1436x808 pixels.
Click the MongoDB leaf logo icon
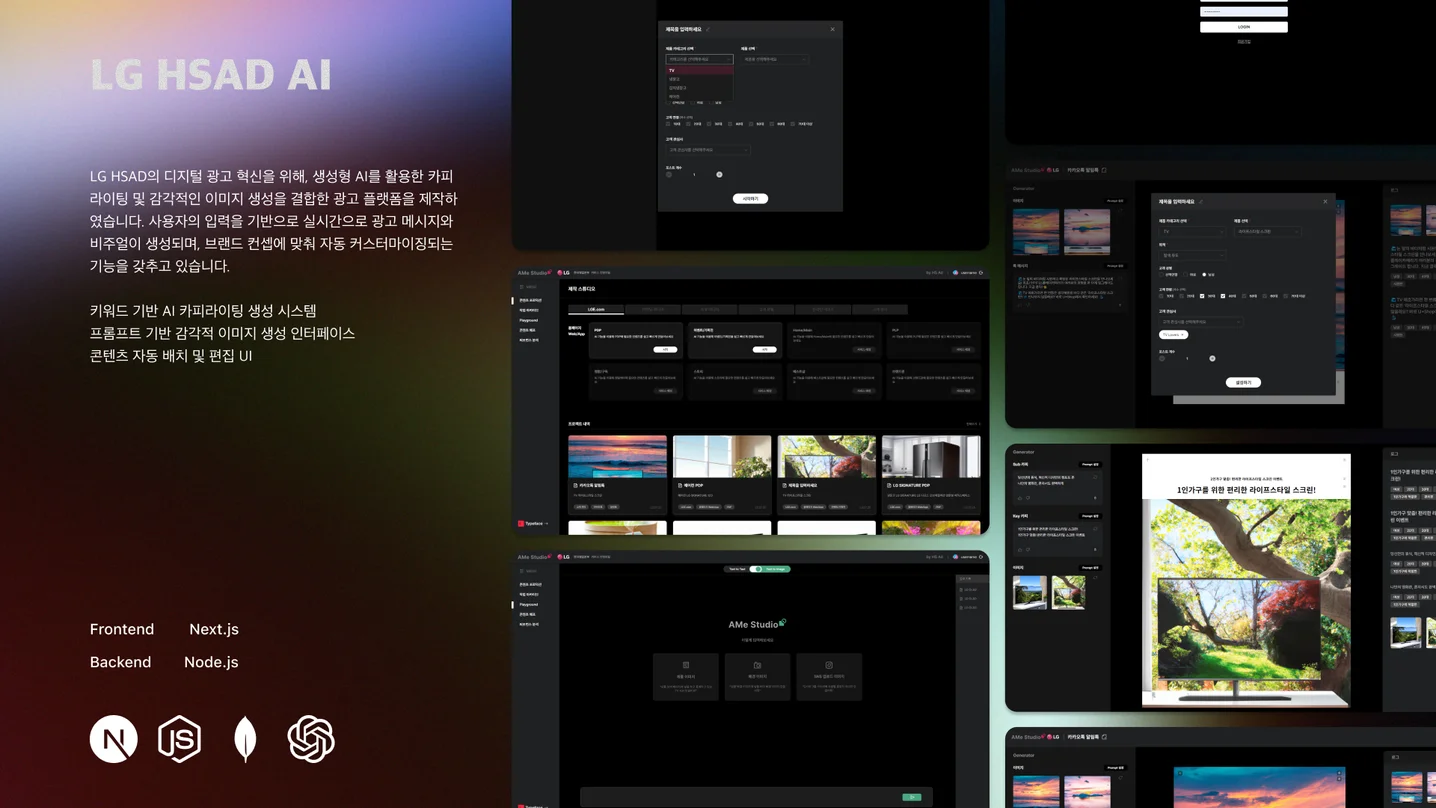[x=245, y=739]
